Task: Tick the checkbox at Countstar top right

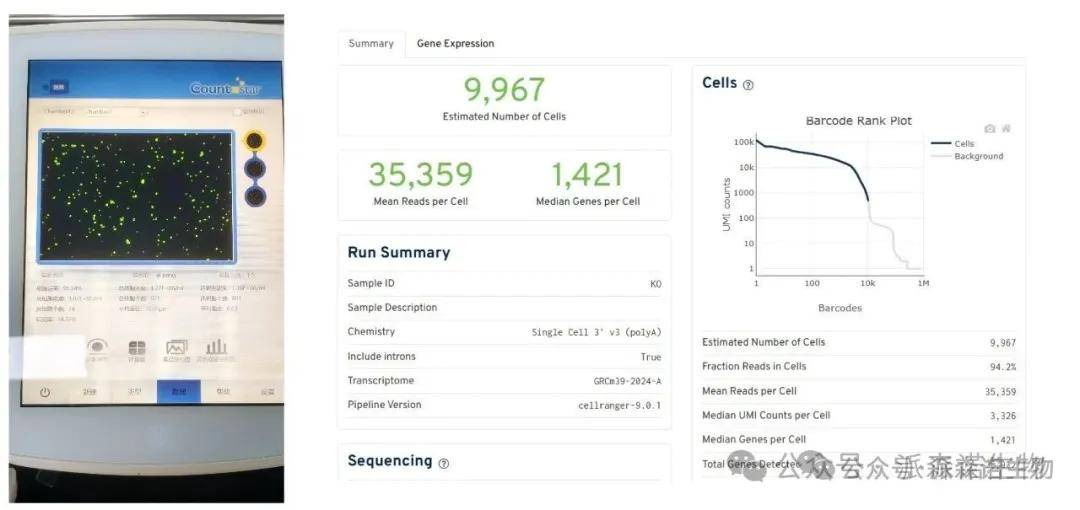Action: [x=236, y=112]
